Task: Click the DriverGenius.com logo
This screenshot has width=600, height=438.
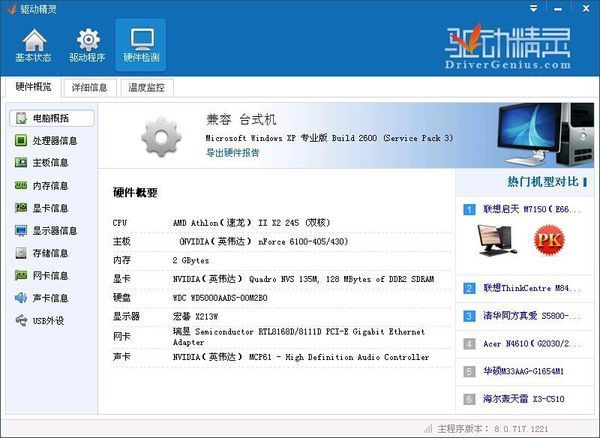Action: (508, 47)
